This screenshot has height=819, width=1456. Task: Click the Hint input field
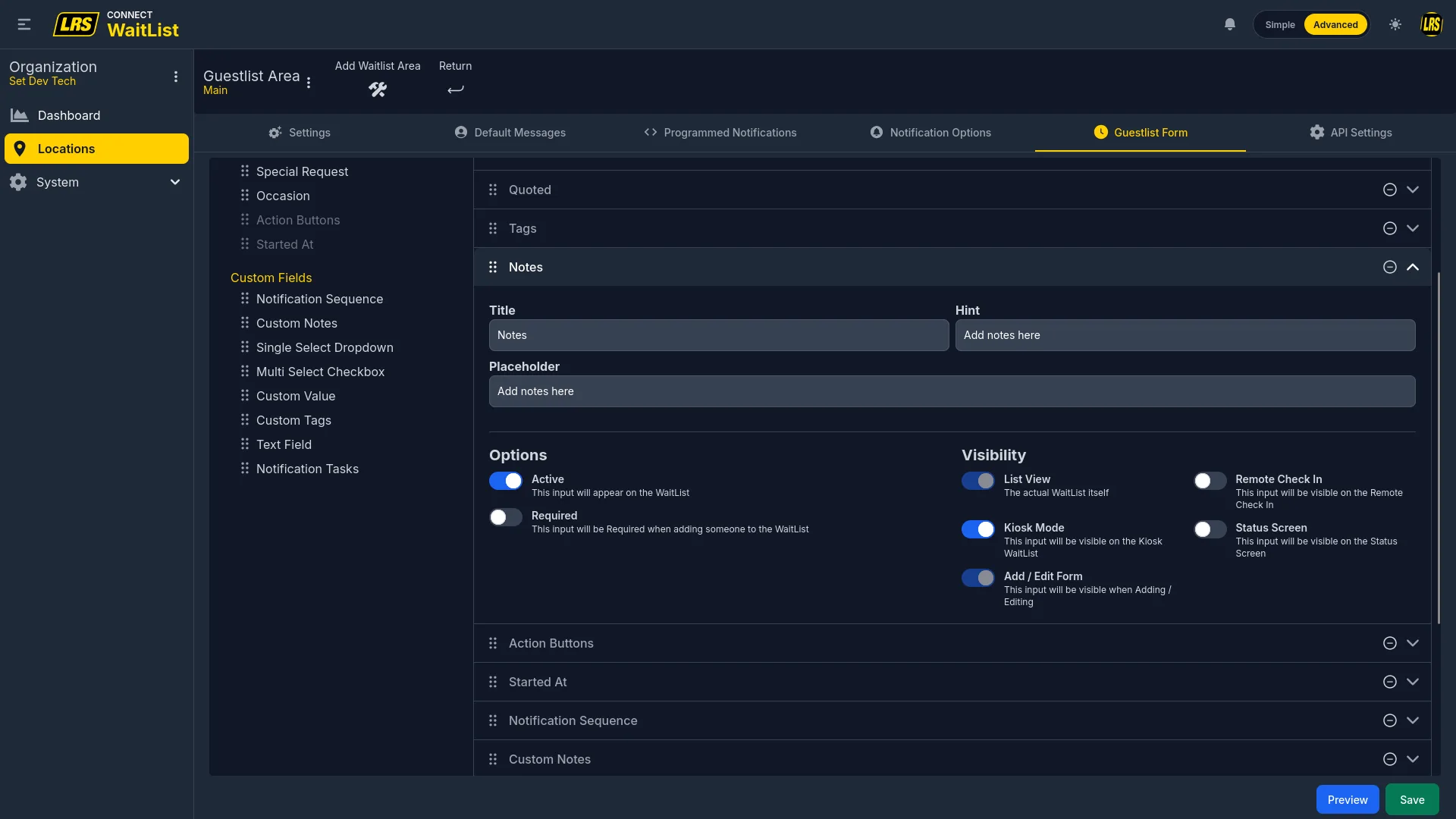pyautogui.click(x=1185, y=335)
